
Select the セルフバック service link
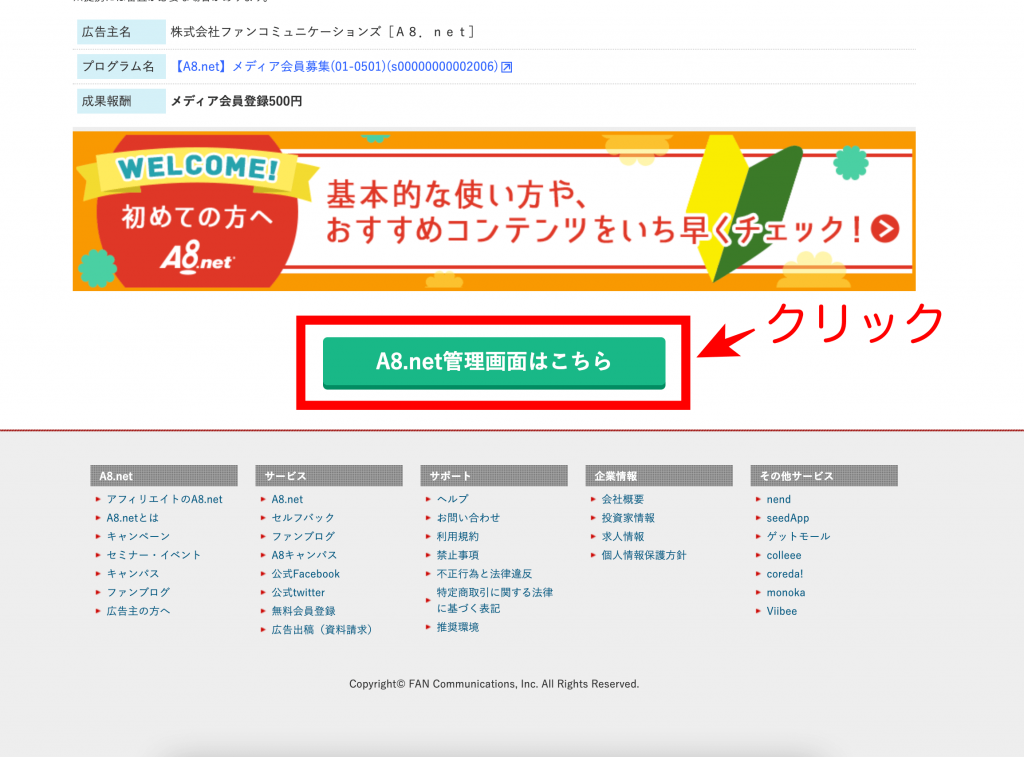[x=303, y=518]
